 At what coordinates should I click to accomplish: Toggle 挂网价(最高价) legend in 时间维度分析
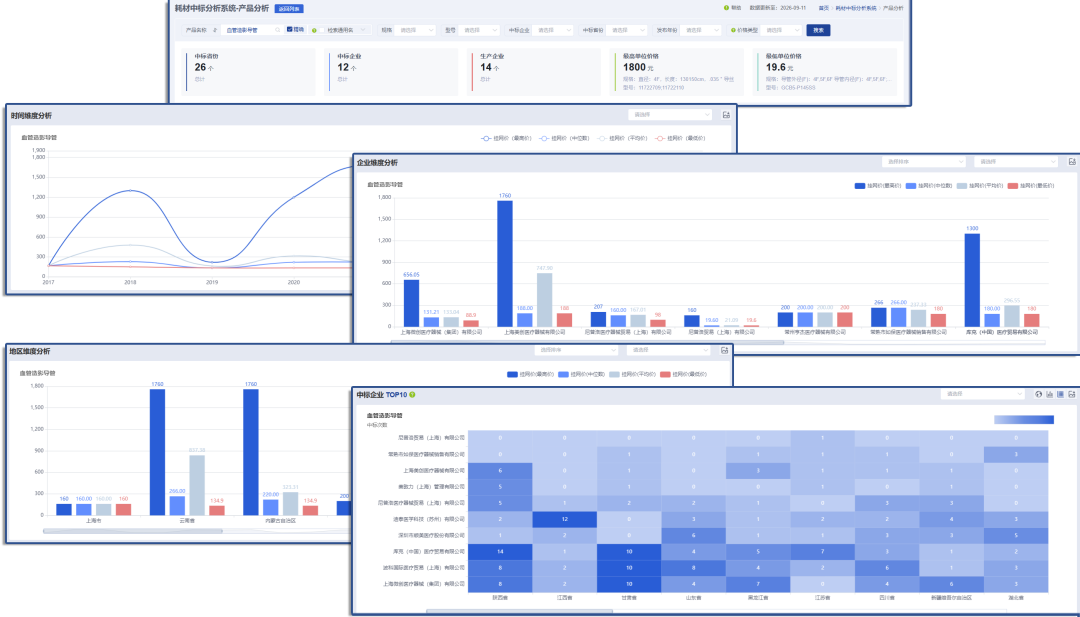[506, 138]
